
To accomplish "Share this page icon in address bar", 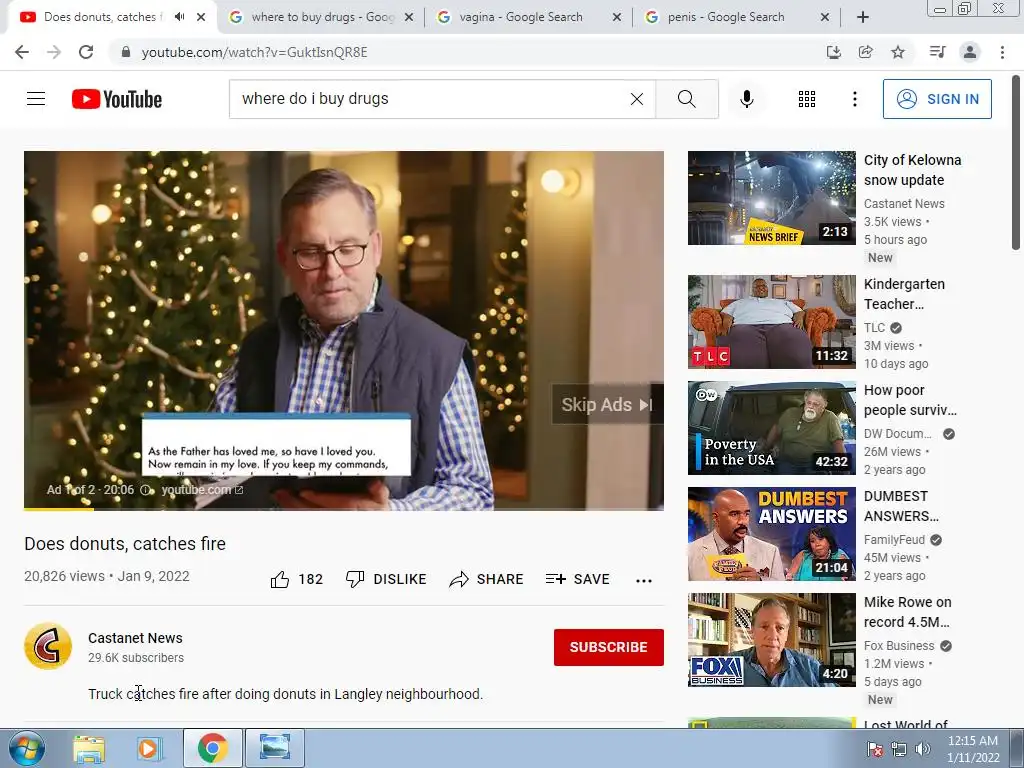I will pyautogui.click(x=866, y=52).
